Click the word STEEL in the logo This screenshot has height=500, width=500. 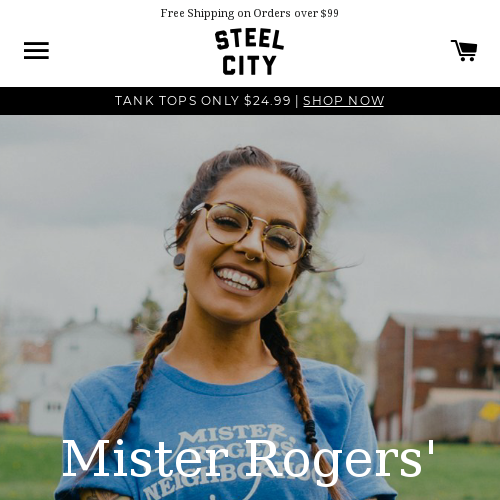249,39
